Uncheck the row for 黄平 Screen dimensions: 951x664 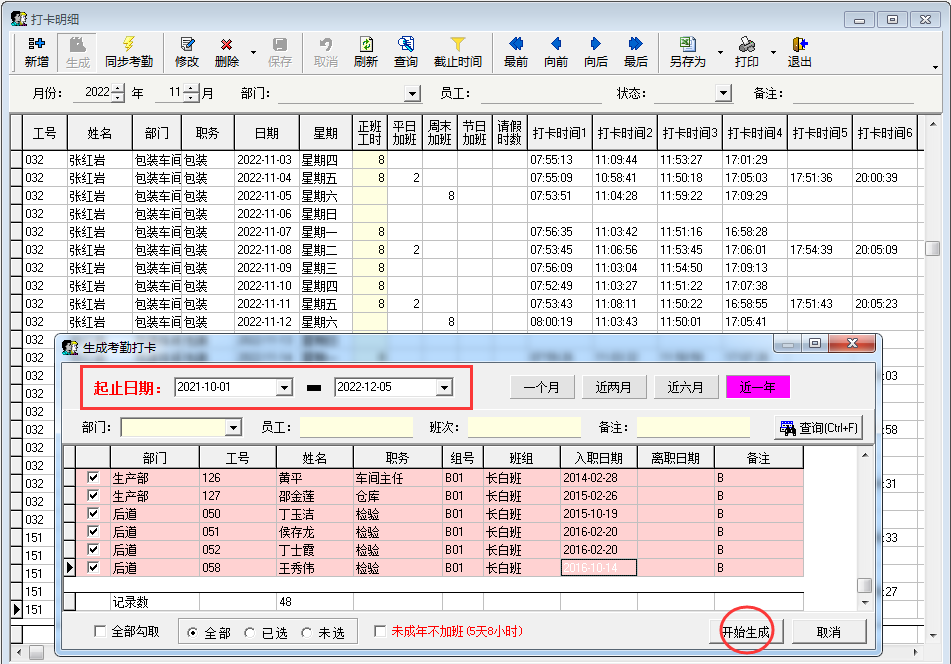coord(93,478)
